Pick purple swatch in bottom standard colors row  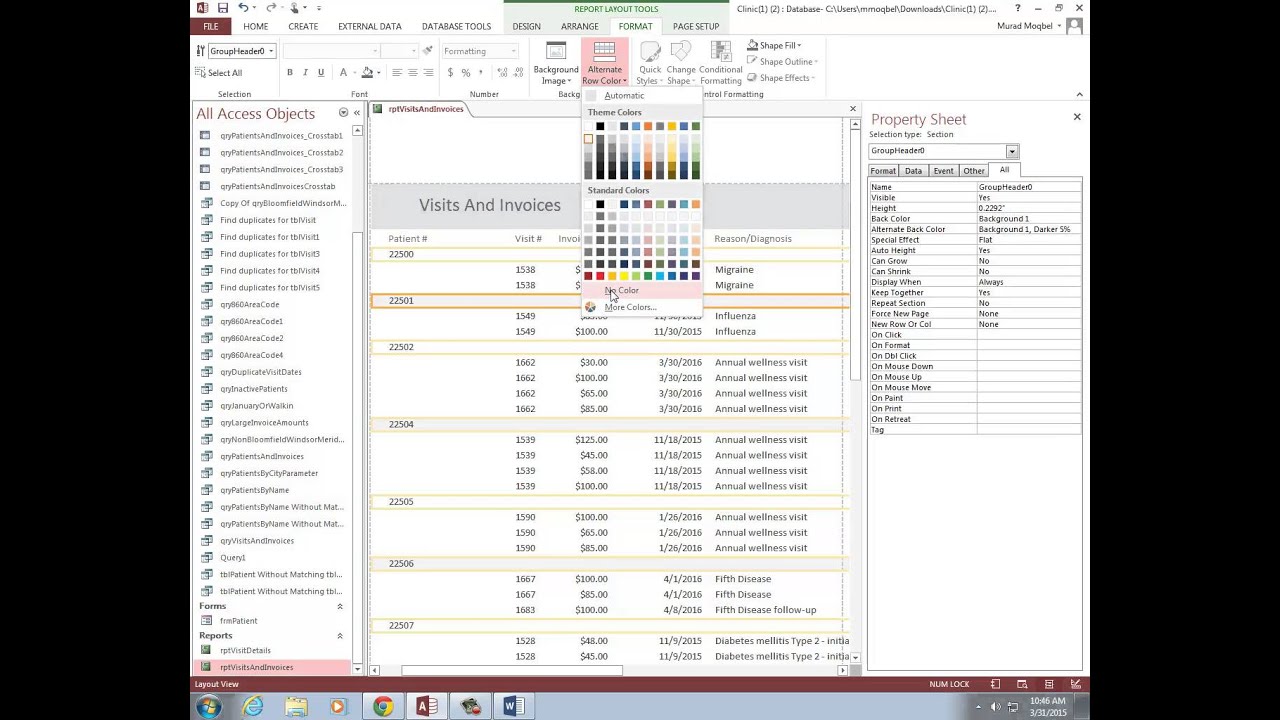[x=696, y=276]
